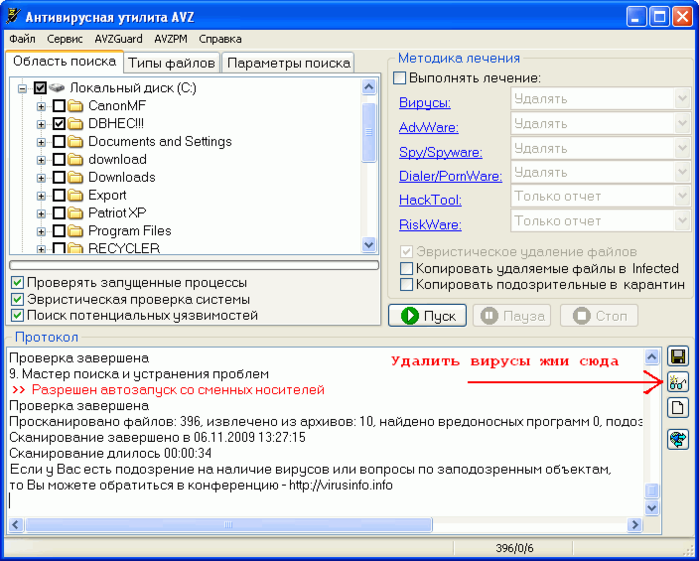Viewport: 699px width, 561px height.
Task: Expand the Documents and Settings node
Action: (41, 142)
